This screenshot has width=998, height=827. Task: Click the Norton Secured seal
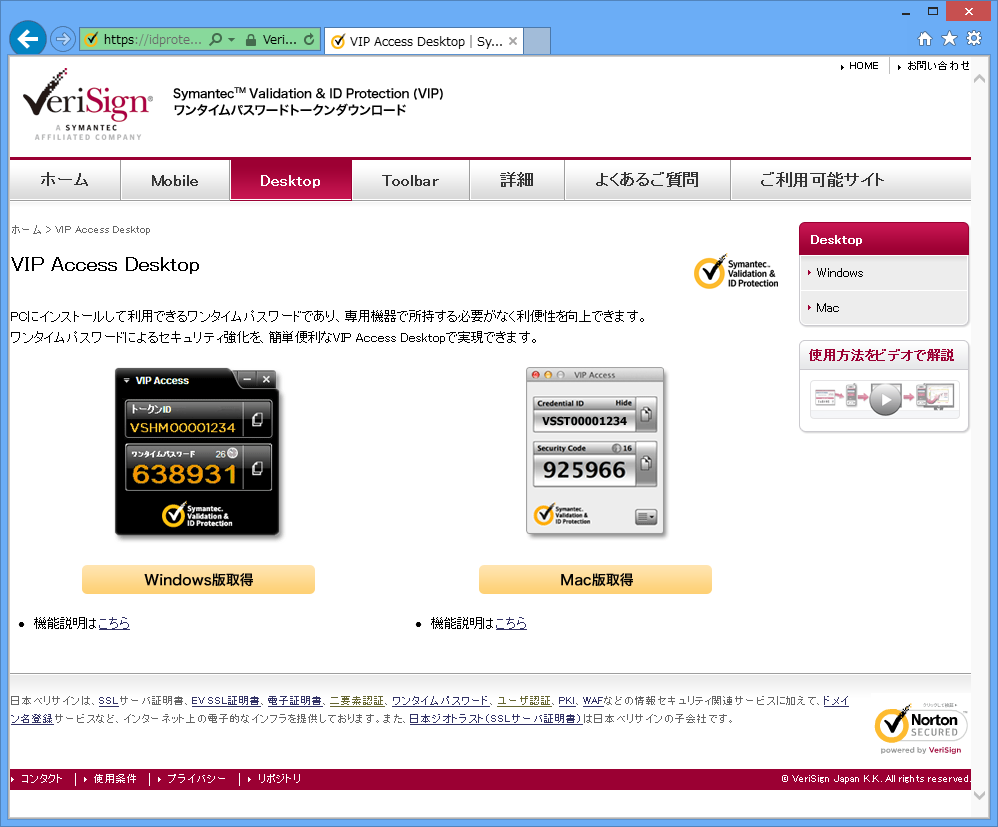(921, 728)
